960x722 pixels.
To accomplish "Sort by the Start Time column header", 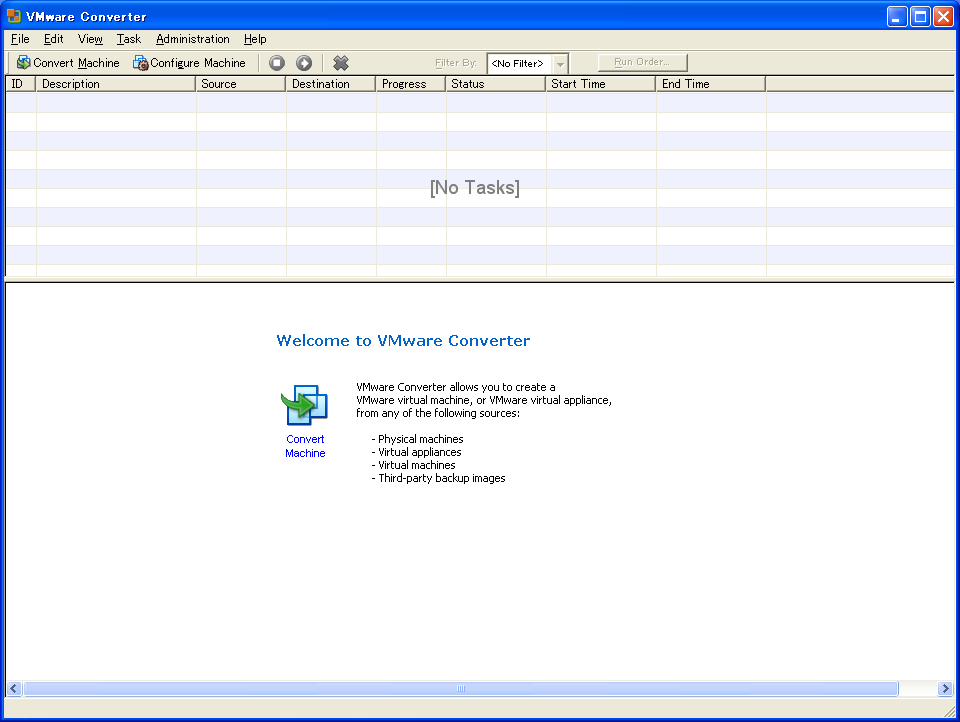I will 601,84.
